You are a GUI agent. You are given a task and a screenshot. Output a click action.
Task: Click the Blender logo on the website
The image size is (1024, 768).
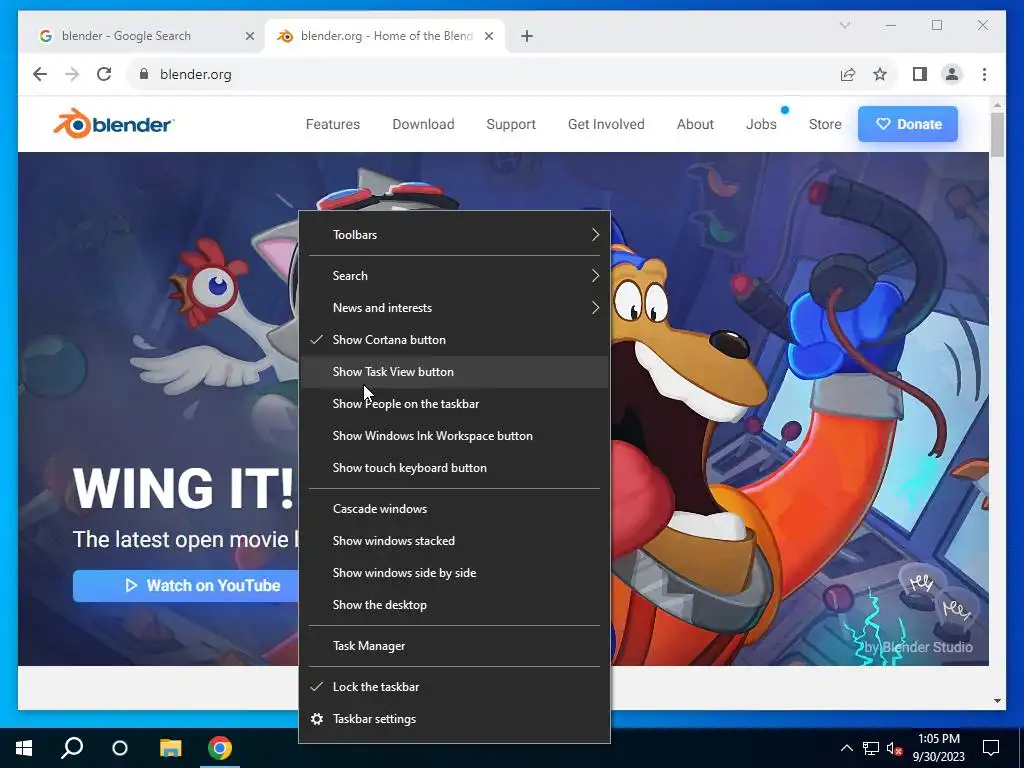(114, 123)
